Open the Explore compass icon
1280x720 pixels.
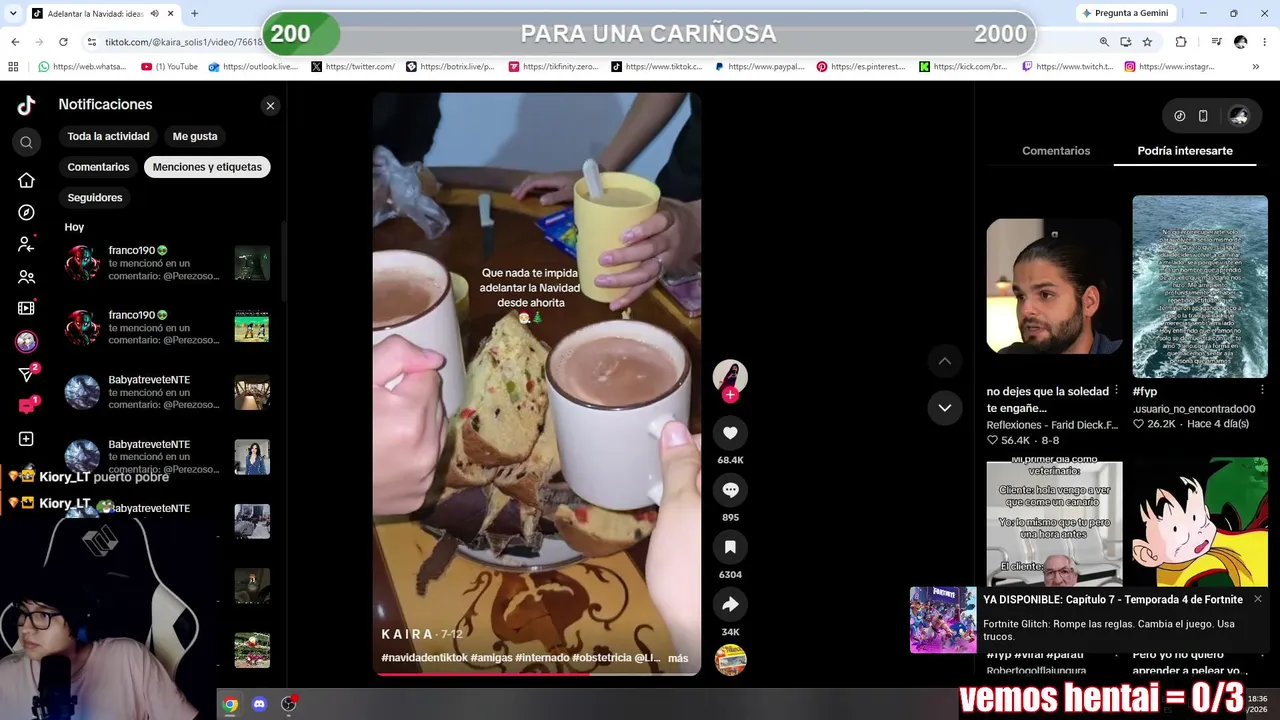click(26, 212)
